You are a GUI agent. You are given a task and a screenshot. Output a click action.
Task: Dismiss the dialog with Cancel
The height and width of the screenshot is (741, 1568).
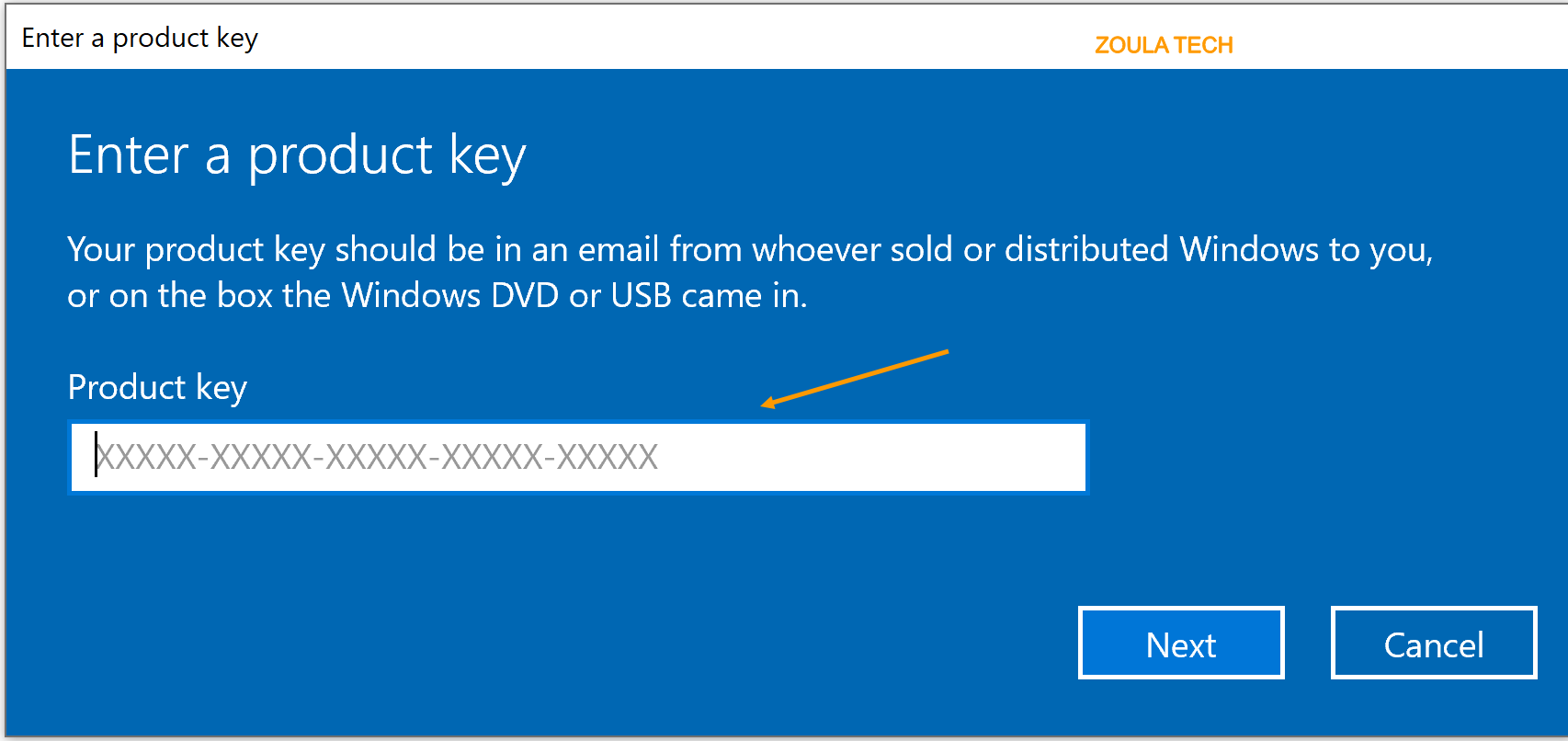(x=1432, y=643)
